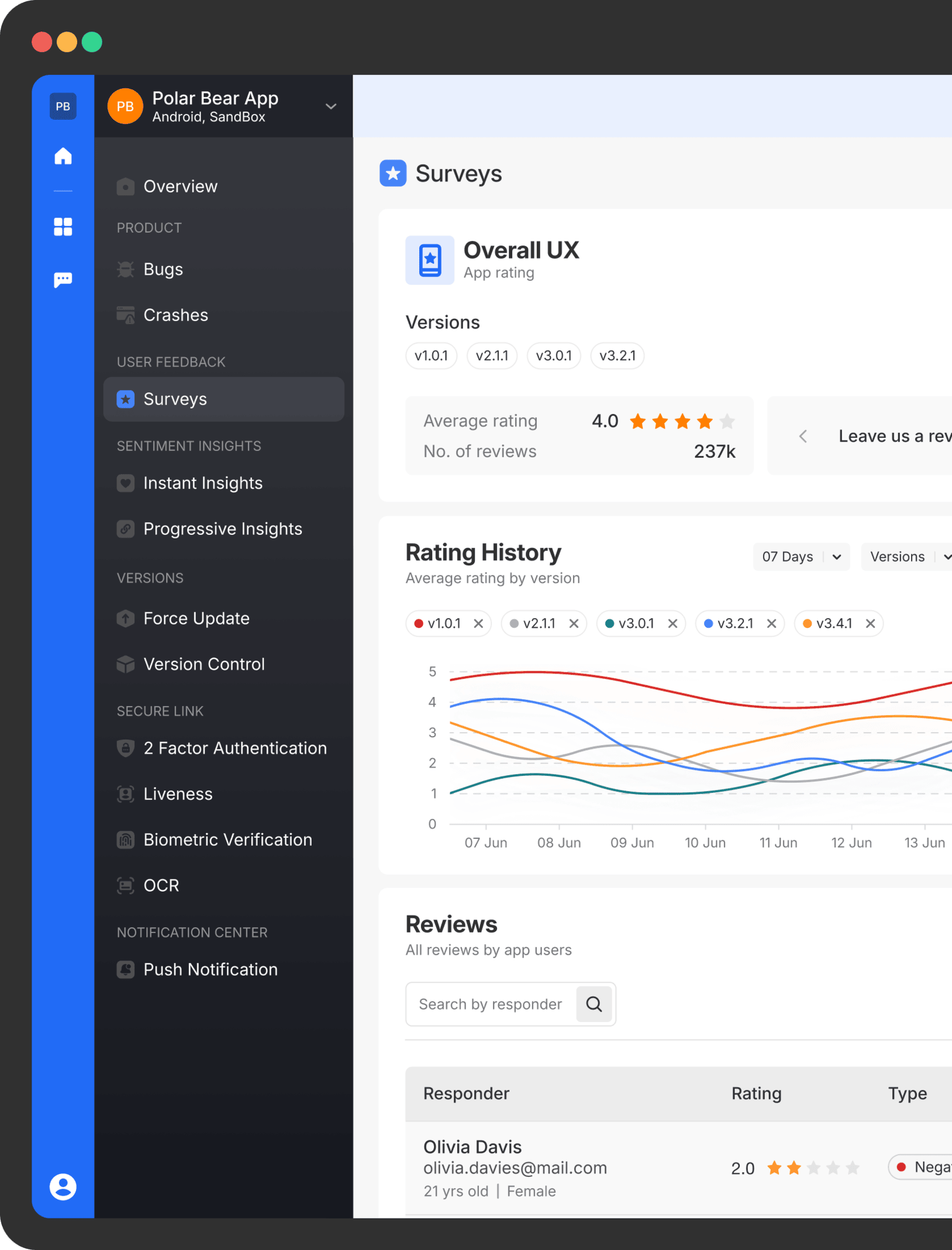Open the Versions dropdown in Rating History

point(906,557)
